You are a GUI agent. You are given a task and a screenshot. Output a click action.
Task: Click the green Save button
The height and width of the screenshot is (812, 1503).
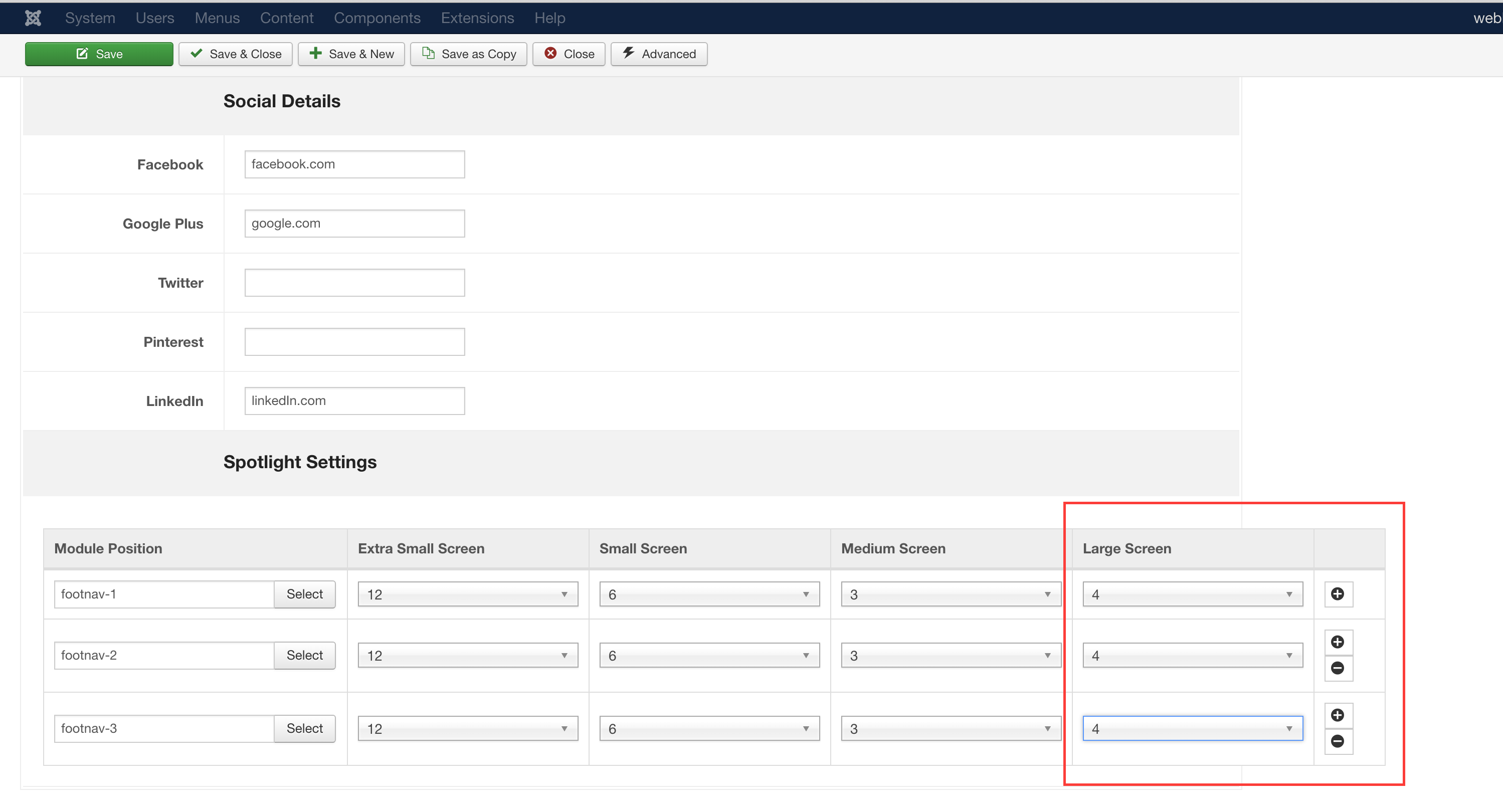coord(99,54)
